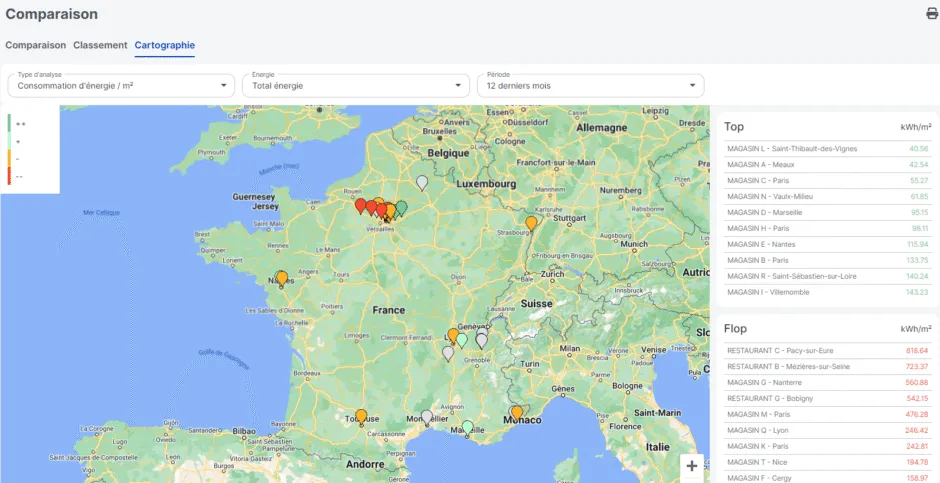Select MAGASIN C - Paris row
The image size is (940, 483).
tap(827, 180)
